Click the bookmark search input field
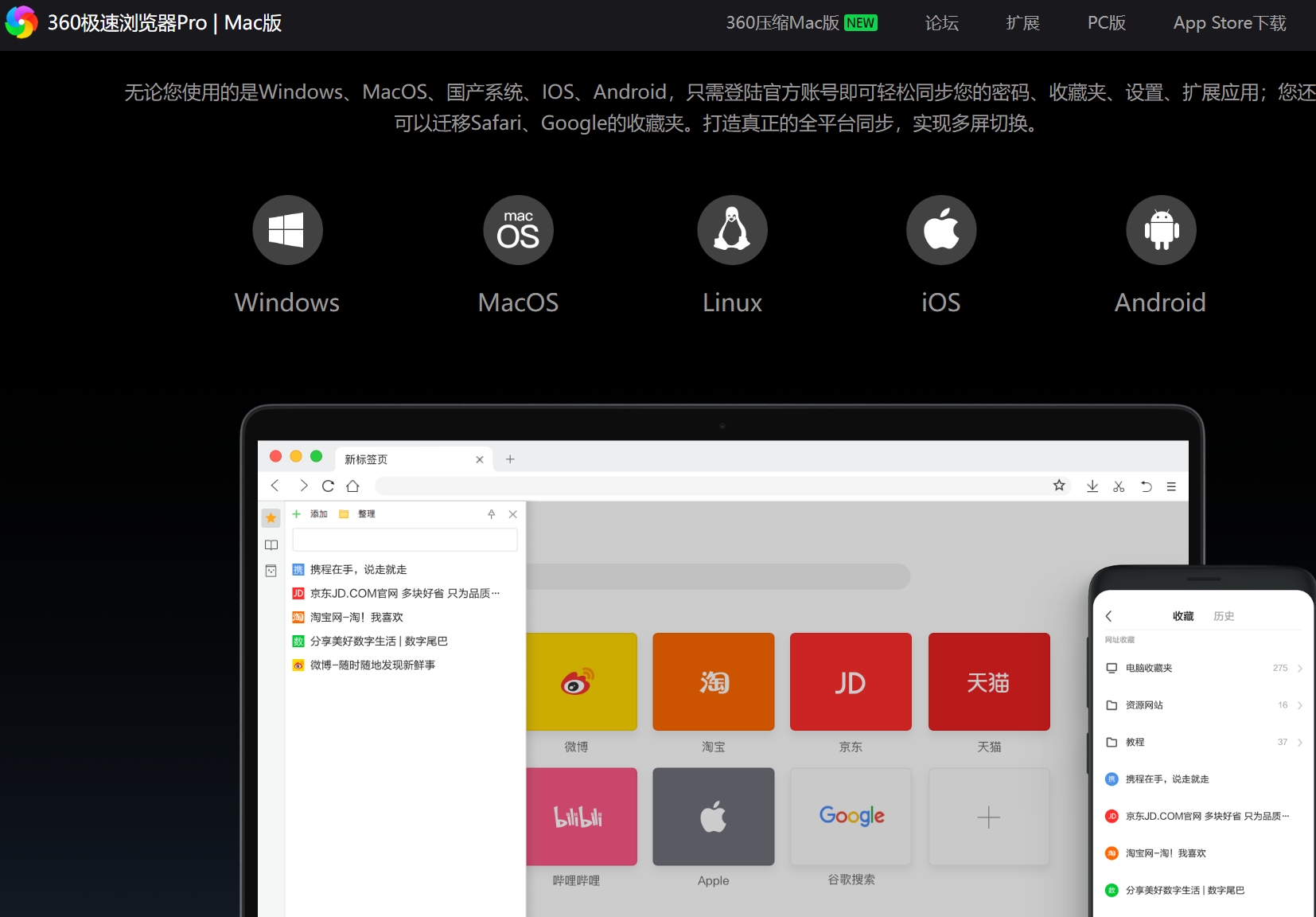Image resolution: width=1316 pixels, height=917 pixels. click(405, 540)
